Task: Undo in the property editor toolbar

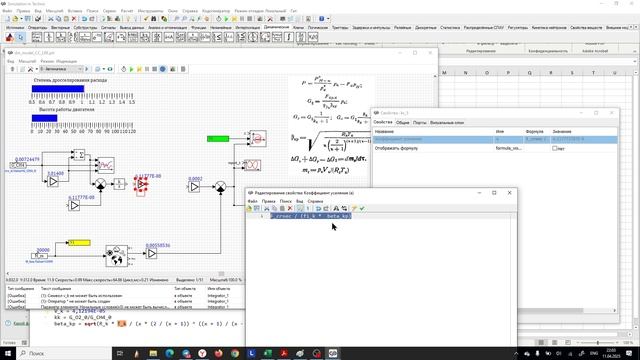Action: tap(318, 209)
